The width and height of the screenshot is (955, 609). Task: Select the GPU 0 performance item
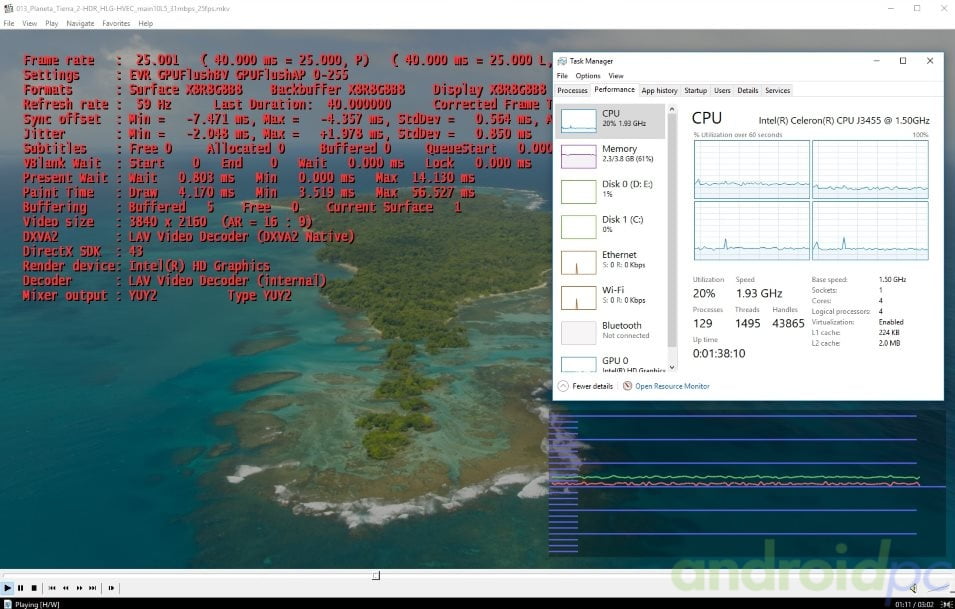(x=611, y=363)
